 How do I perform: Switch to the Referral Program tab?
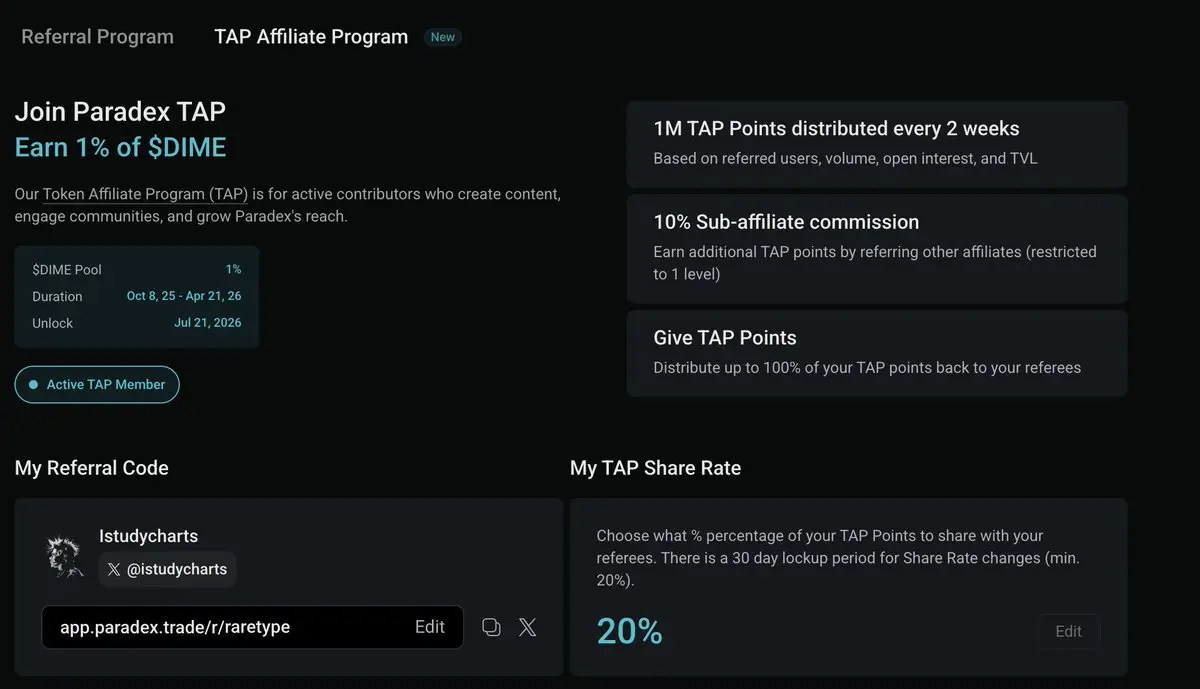pyautogui.click(x=97, y=37)
